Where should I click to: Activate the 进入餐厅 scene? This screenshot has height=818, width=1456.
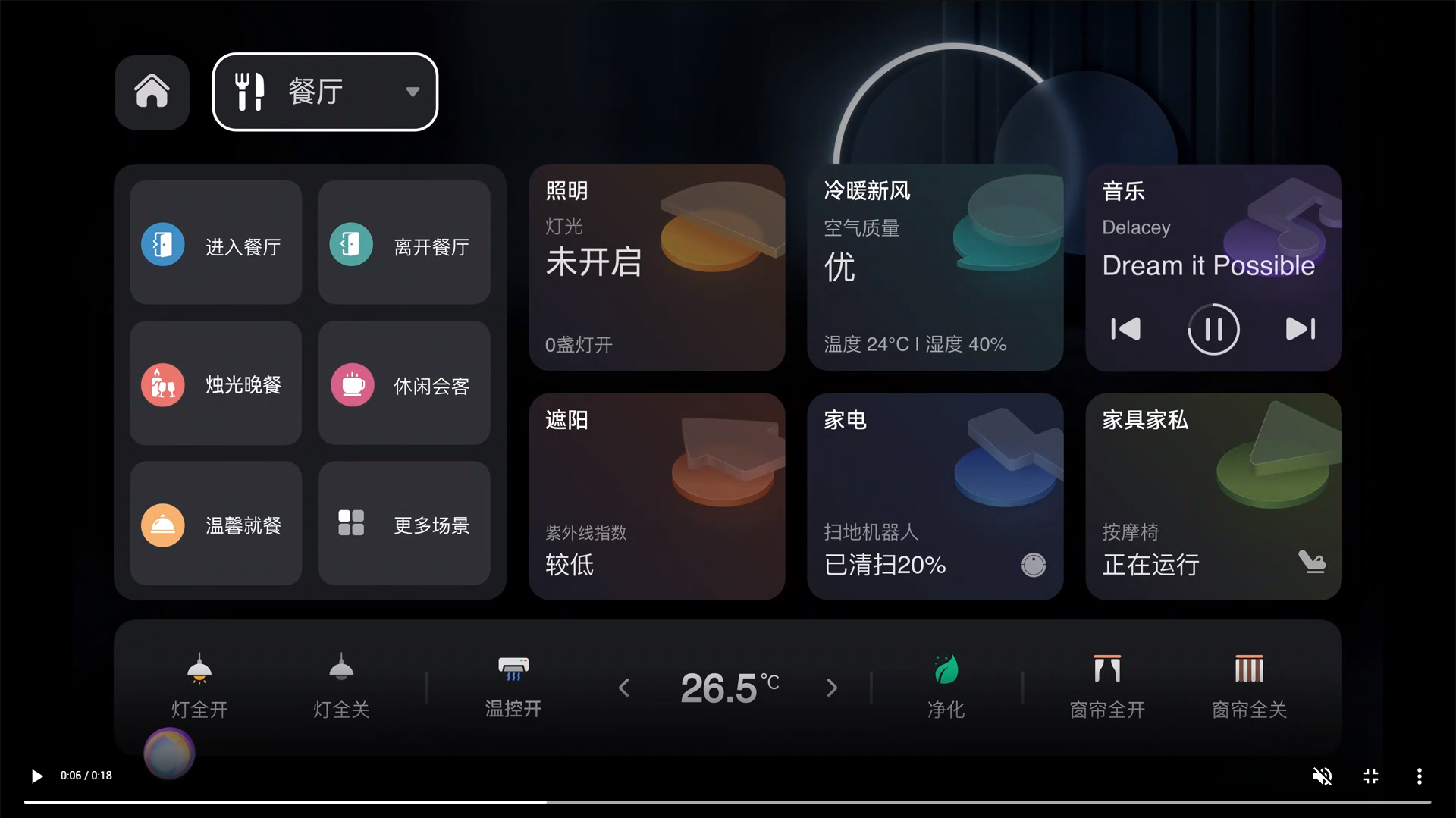click(216, 243)
